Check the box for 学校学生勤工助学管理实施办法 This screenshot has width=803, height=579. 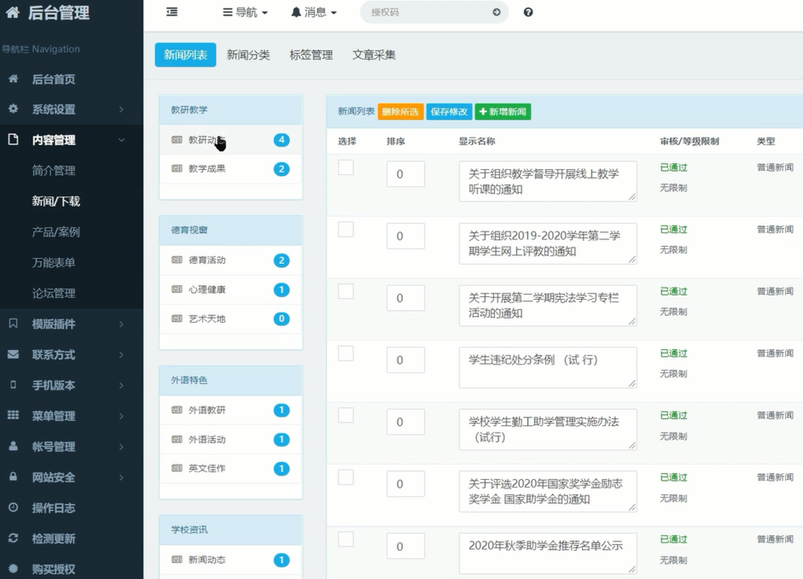(x=346, y=415)
